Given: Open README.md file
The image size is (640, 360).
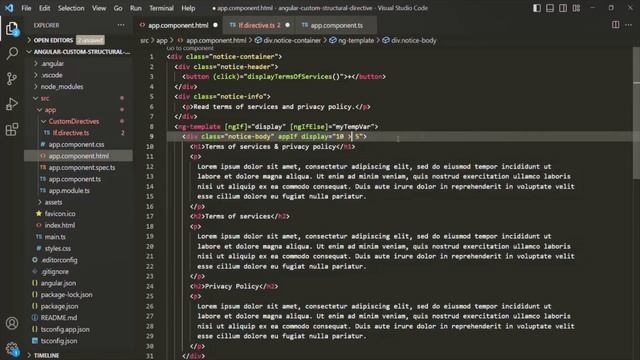Looking at the screenshot, I should pos(58,318).
